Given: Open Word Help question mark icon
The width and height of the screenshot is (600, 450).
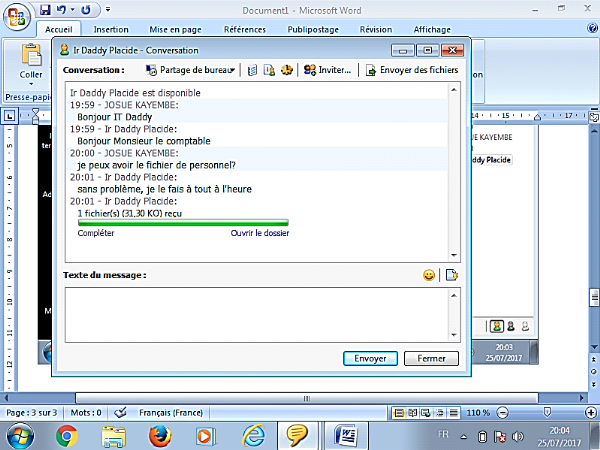Looking at the screenshot, I should pyautogui.click(x=592, y=28).
